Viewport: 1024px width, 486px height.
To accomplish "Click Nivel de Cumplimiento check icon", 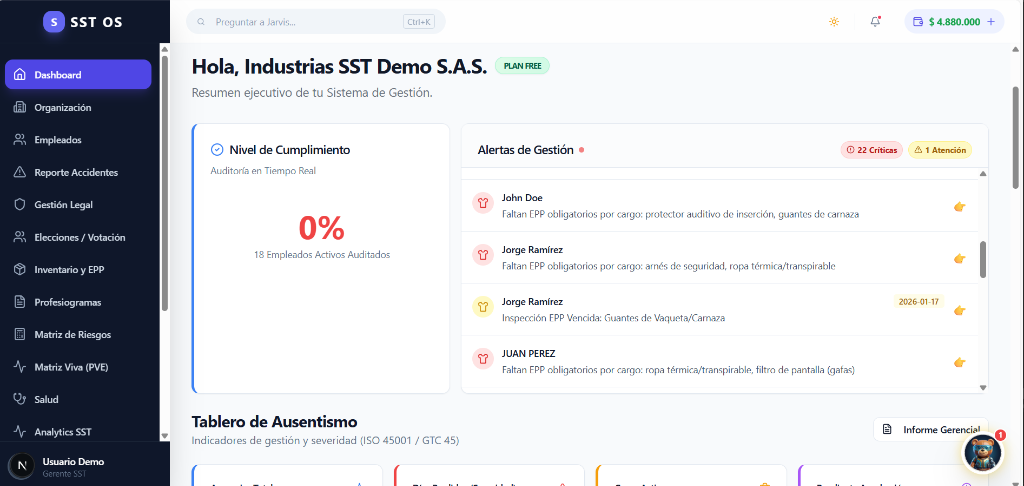I will pyautogui.click(x=217, y=150).
